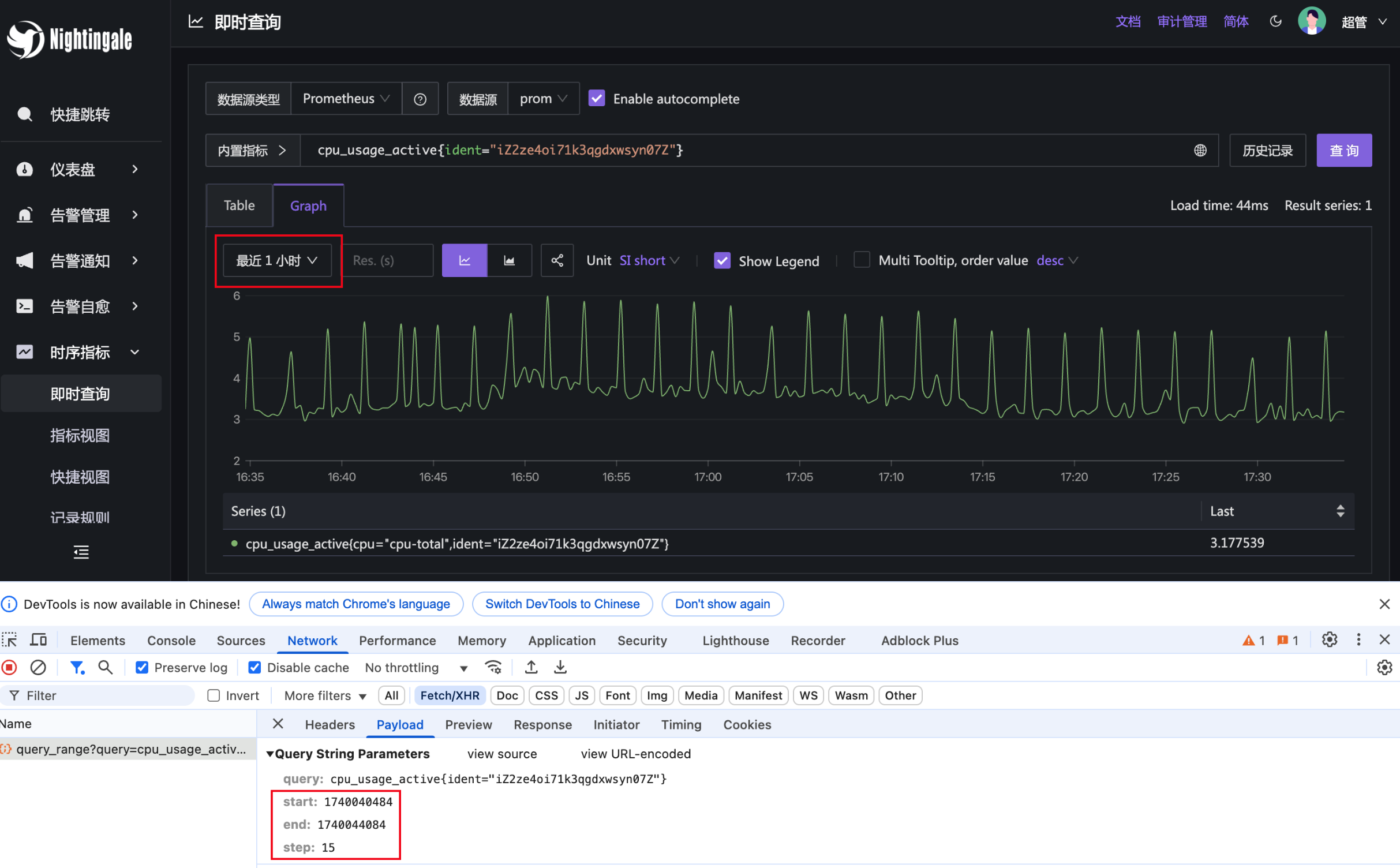The image size is (1400, 868).
Task: Switch to stacked area chart icon
Action: point(509,261)
